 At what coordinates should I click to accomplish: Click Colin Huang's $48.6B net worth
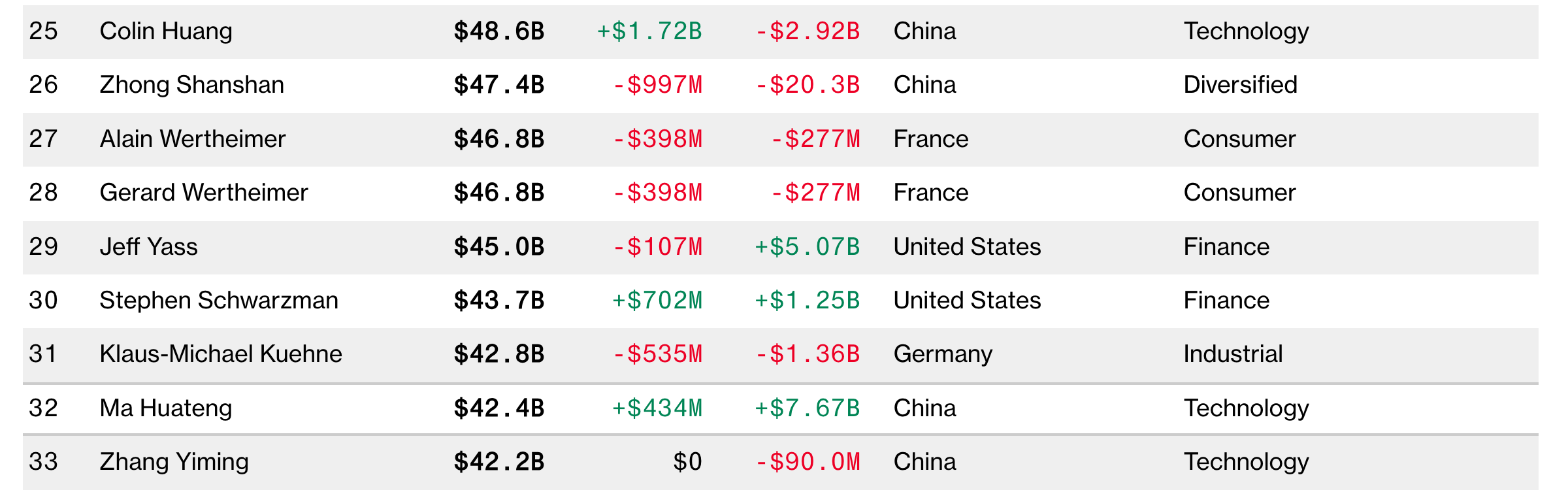(x=499, y=31)
